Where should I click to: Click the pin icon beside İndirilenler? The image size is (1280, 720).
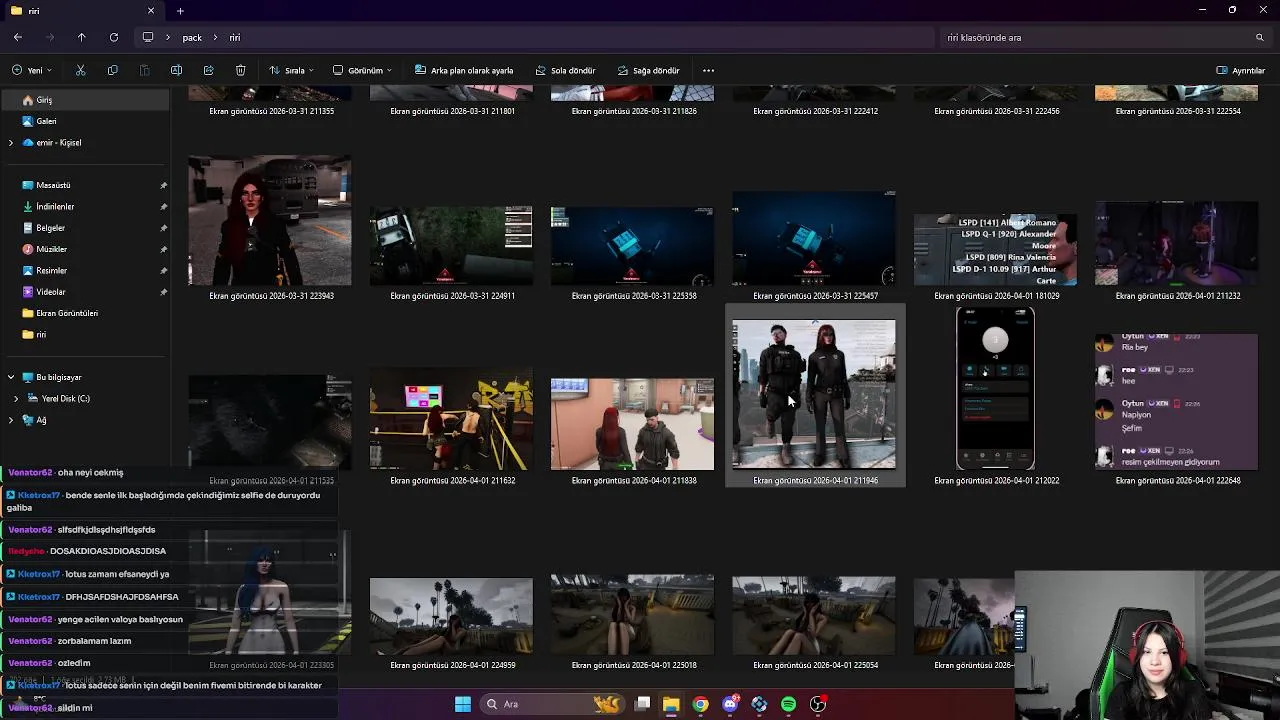pos(163,207)
